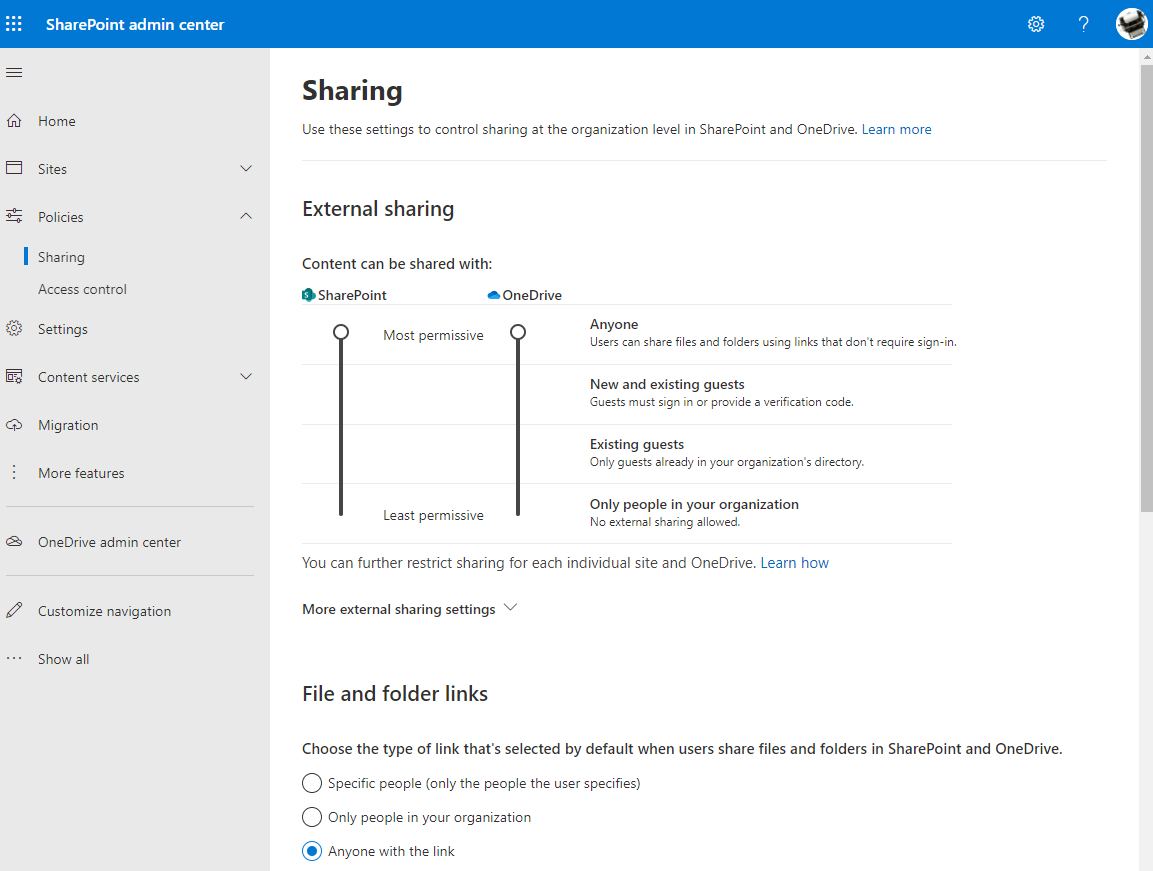The image size is (1153, 871).
Task: Open More features in navigation
Action: coord(81,473)
